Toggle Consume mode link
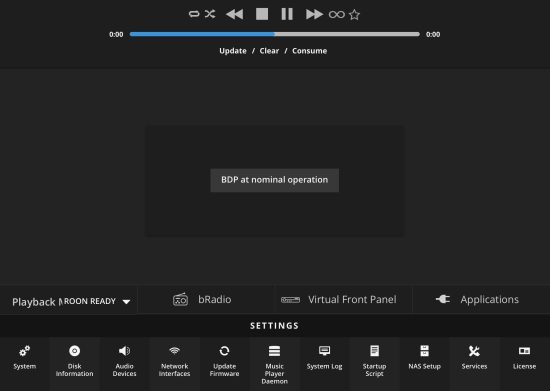This screenshot has height=391, width=550. coord(309,51)
